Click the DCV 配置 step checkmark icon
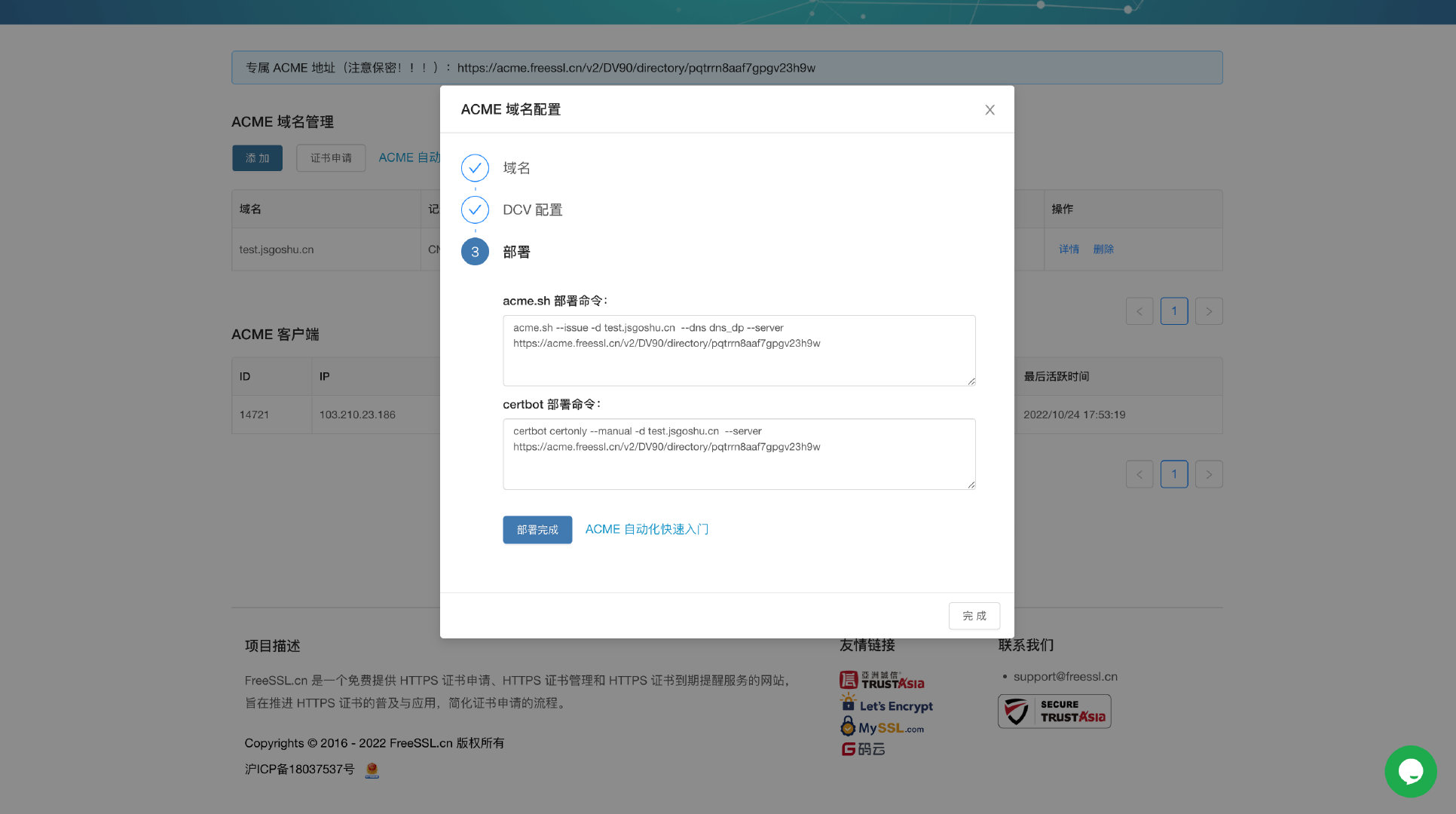This screenshot has height=814, width=1456. (475, 210)
